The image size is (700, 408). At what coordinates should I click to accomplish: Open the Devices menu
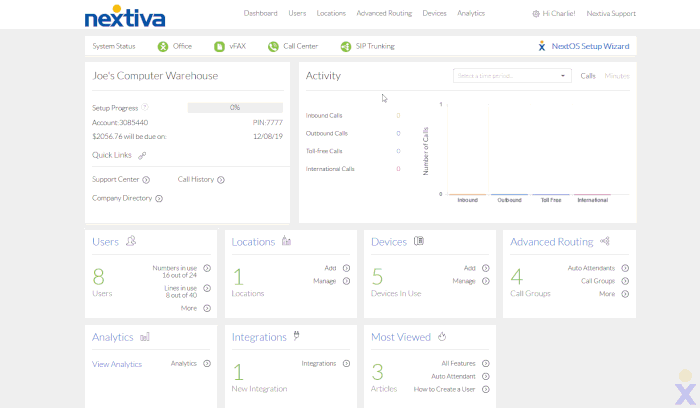[434, 13]
